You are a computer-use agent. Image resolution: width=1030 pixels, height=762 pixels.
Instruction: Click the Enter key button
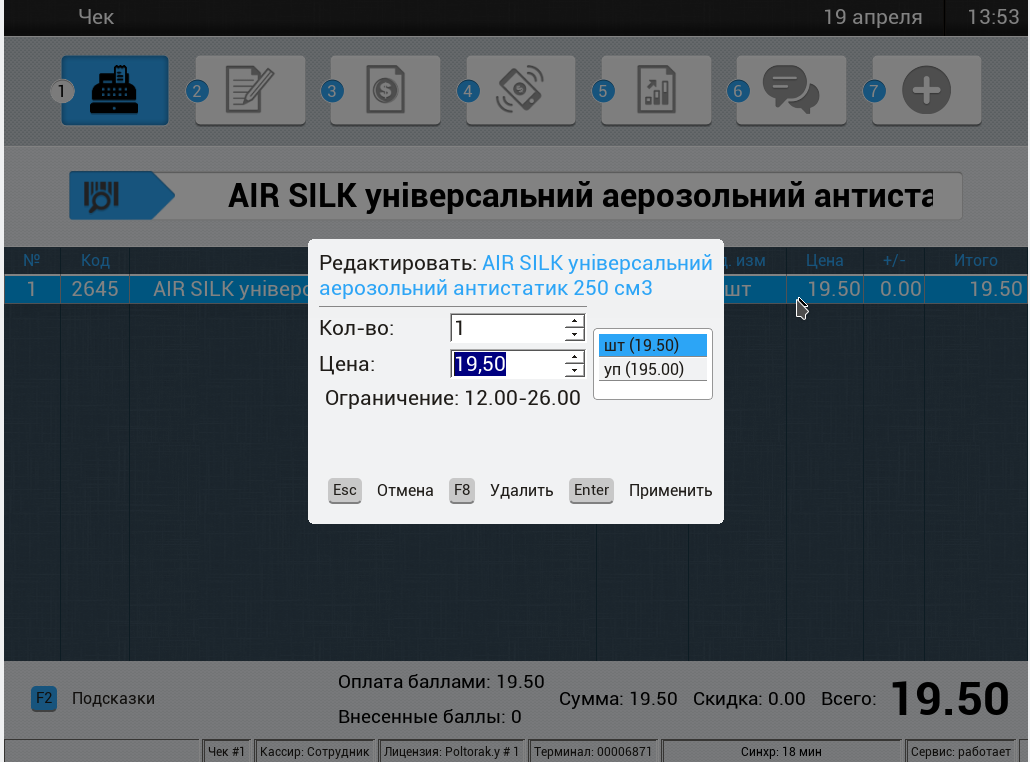click(x=591, y=490)
